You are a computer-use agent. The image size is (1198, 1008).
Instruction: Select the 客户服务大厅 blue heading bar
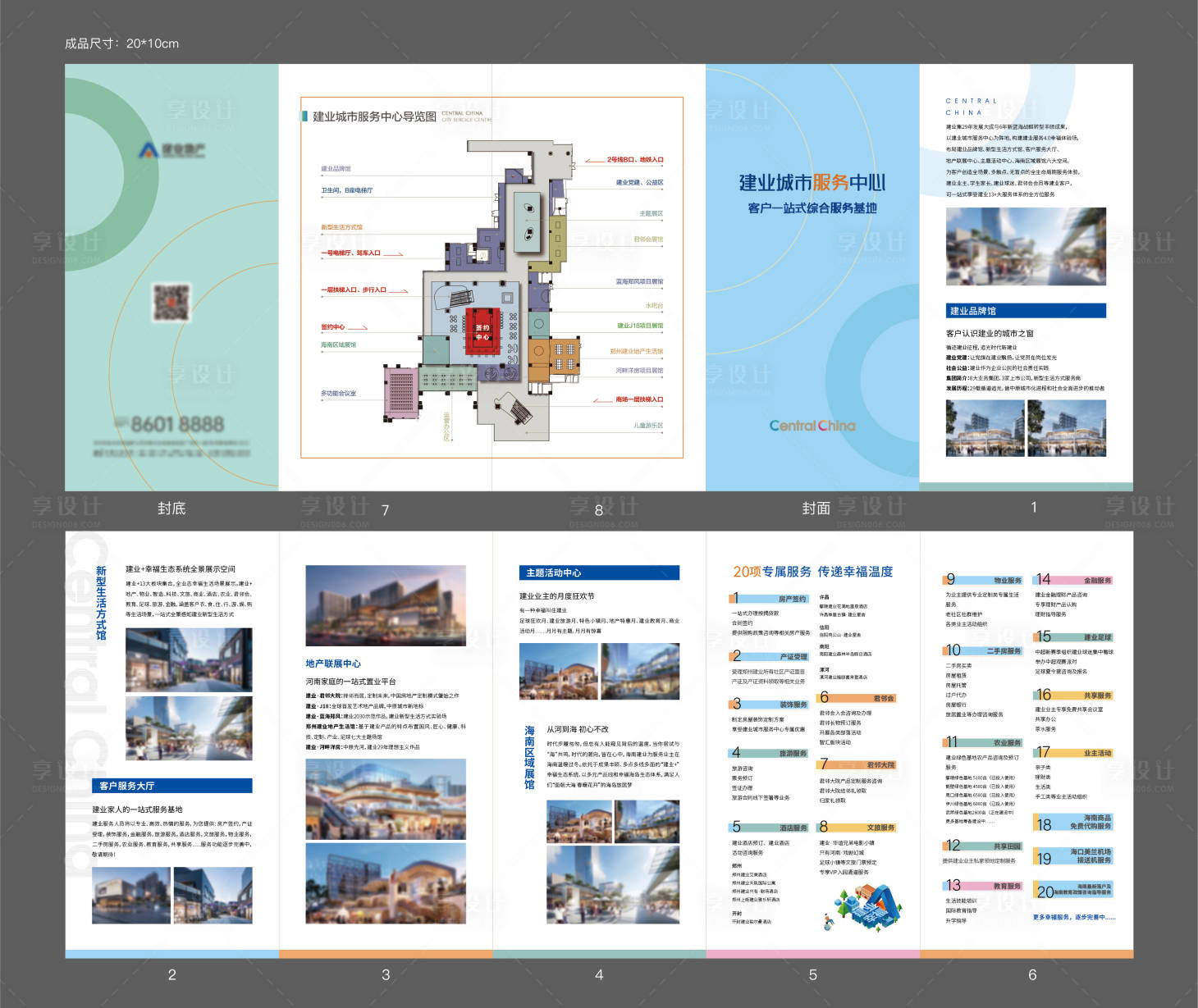tap(171, 786)
